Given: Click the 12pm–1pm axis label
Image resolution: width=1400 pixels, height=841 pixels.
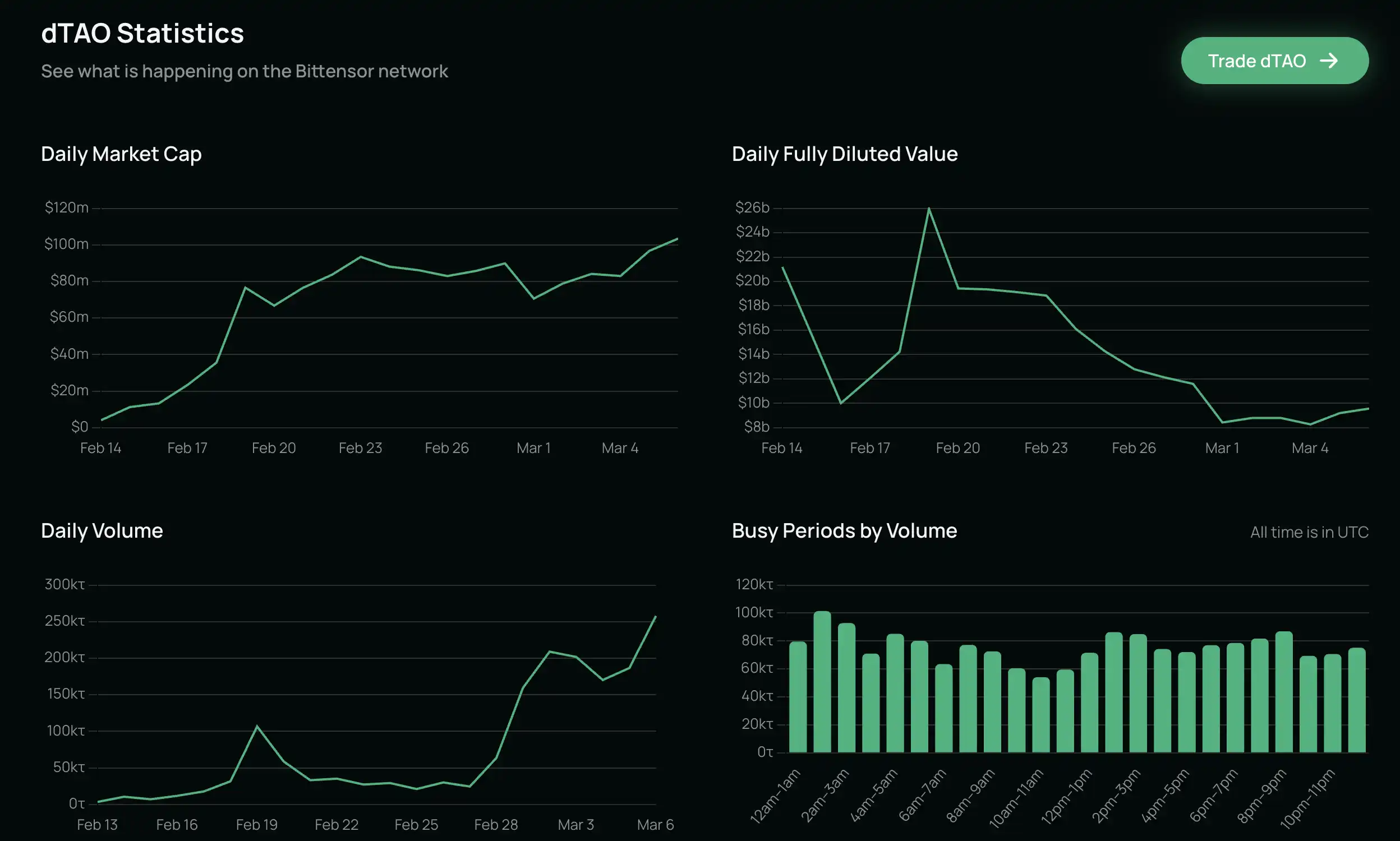Looking at the screenshot, I should click(1067, 796).
